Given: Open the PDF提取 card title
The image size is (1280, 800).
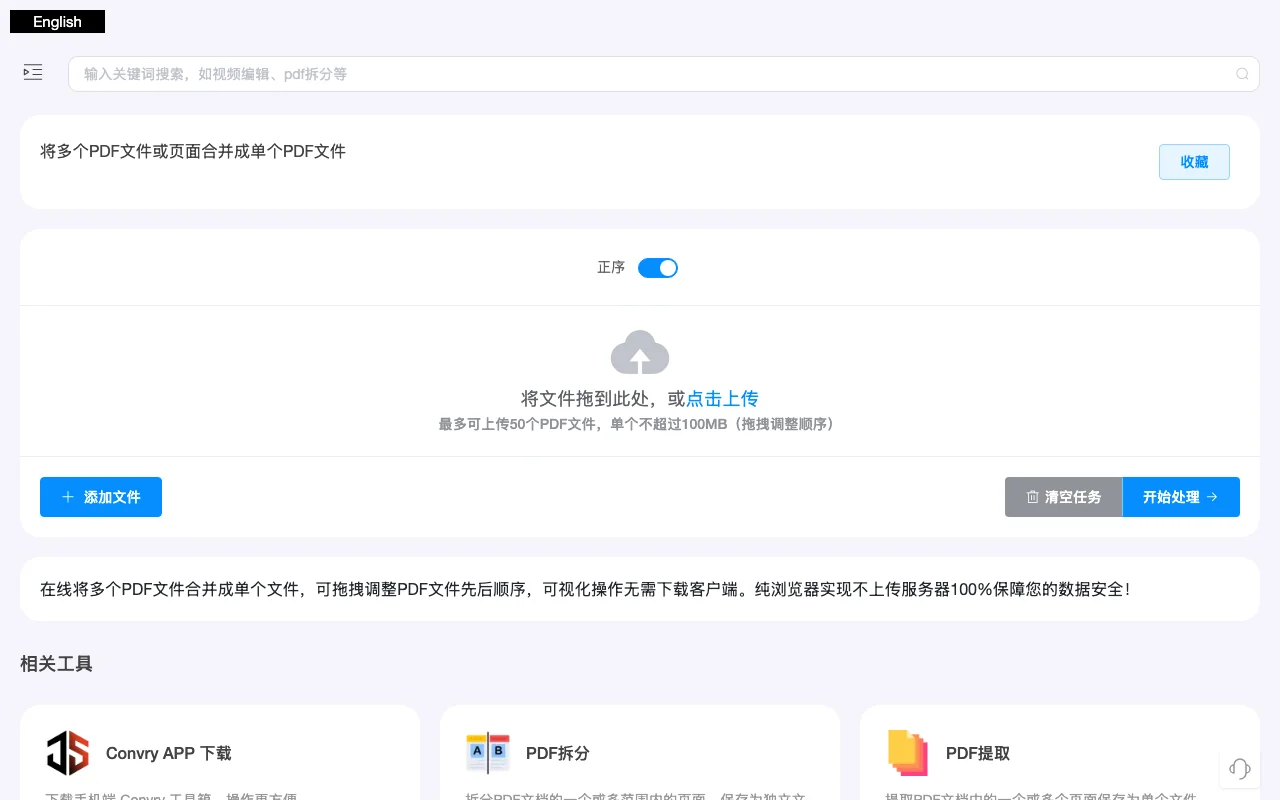Looking at the screenshot, I should tap(977, 754).
